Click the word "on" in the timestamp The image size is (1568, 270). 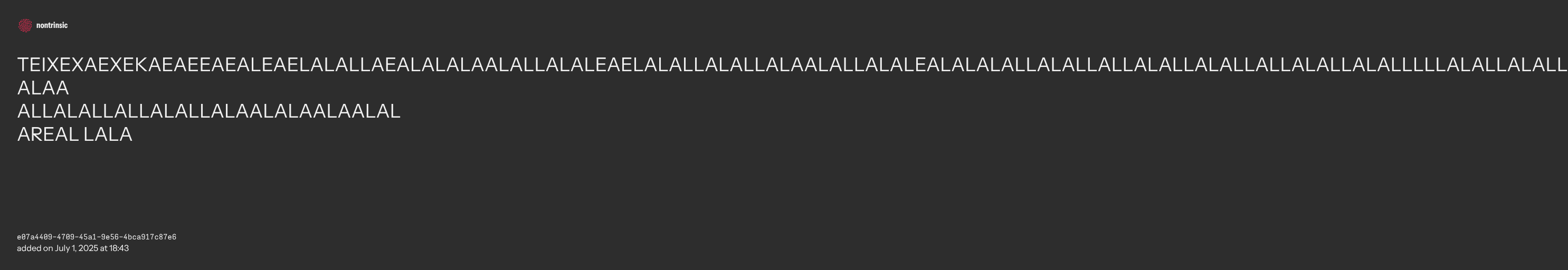(x=47, y=249)
